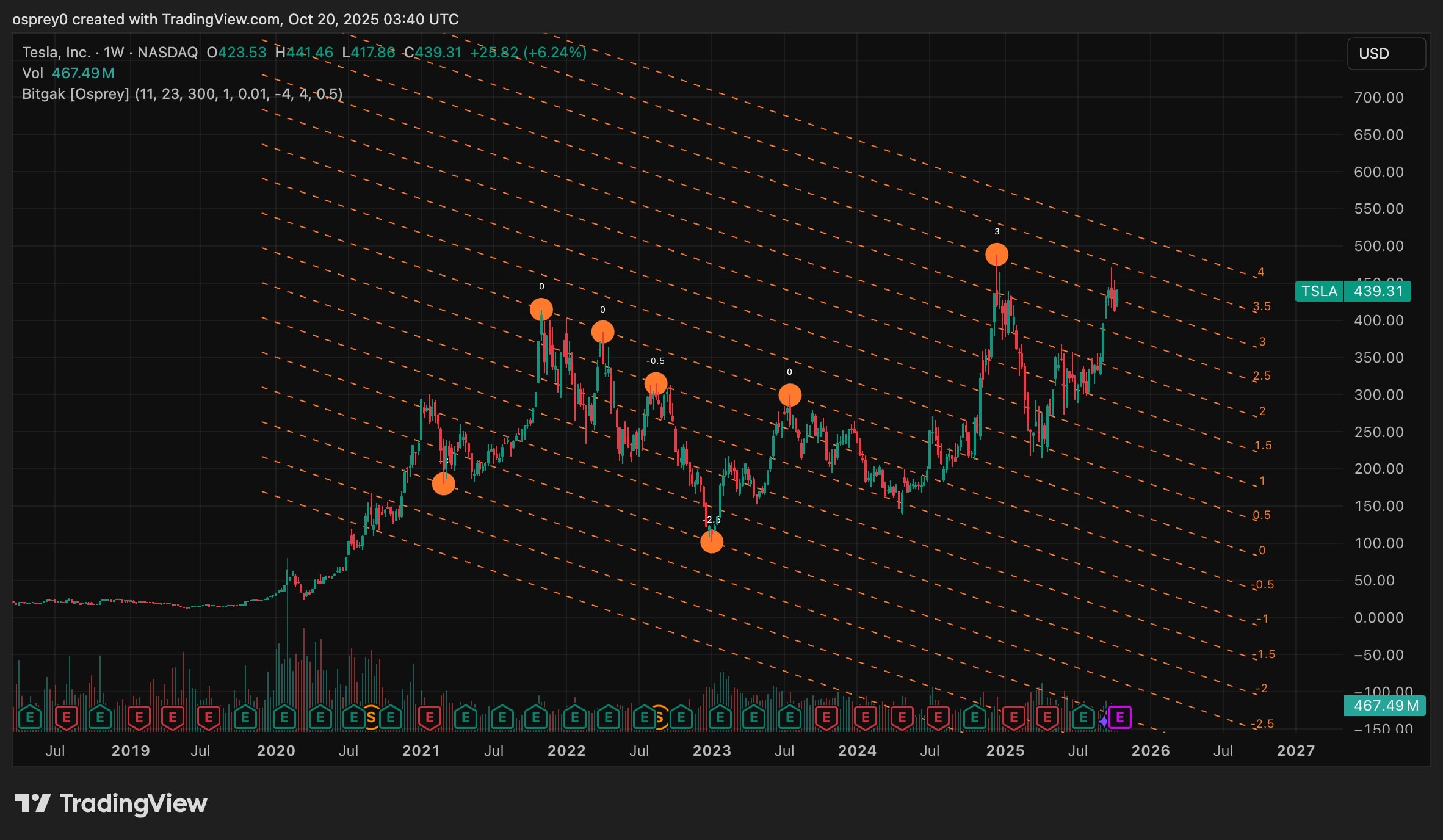Screen dimensions: 1443x840
Task: Click the 2026 time axis label
Action: tap(1151, 751)
